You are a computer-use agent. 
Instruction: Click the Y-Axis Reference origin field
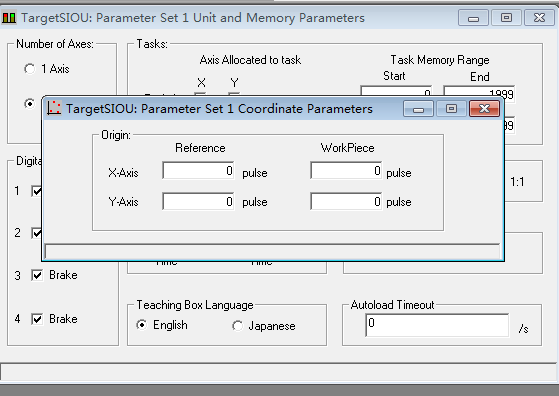click(198, 202)
